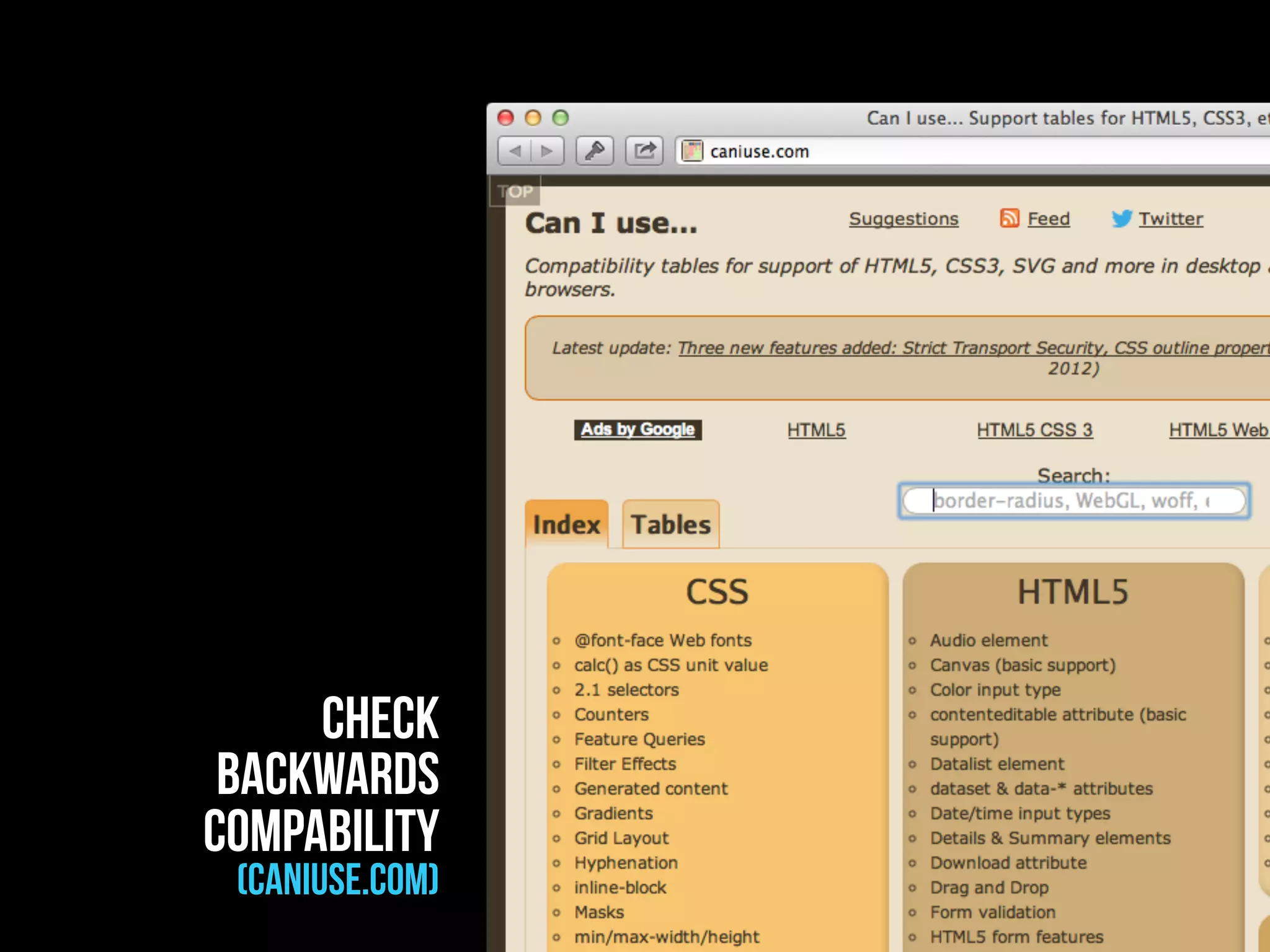Open @font-face Web fonts entry
The width and height of the screenshot is (1270, 952).
tap(663, 640)
